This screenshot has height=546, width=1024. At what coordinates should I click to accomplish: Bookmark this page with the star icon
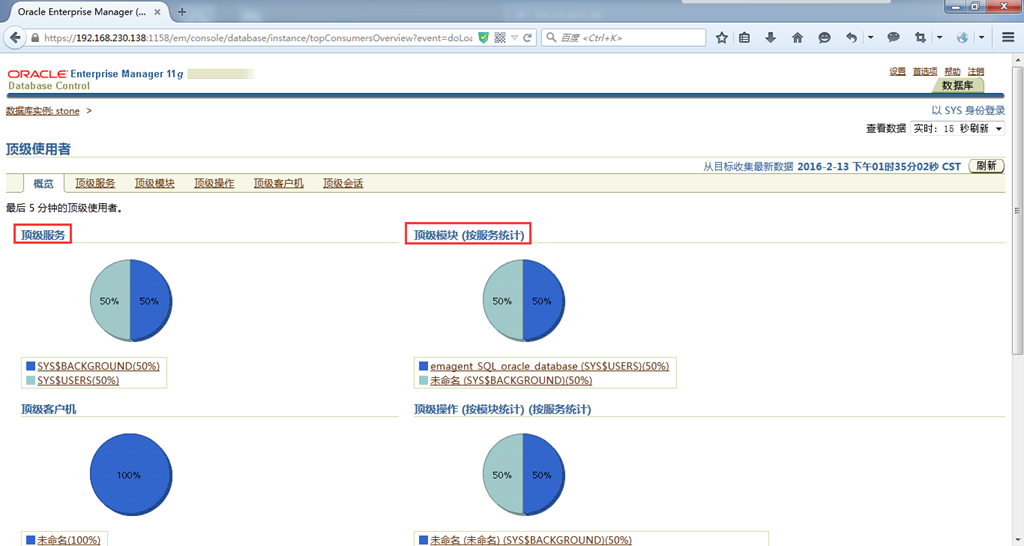click(722, 38)
